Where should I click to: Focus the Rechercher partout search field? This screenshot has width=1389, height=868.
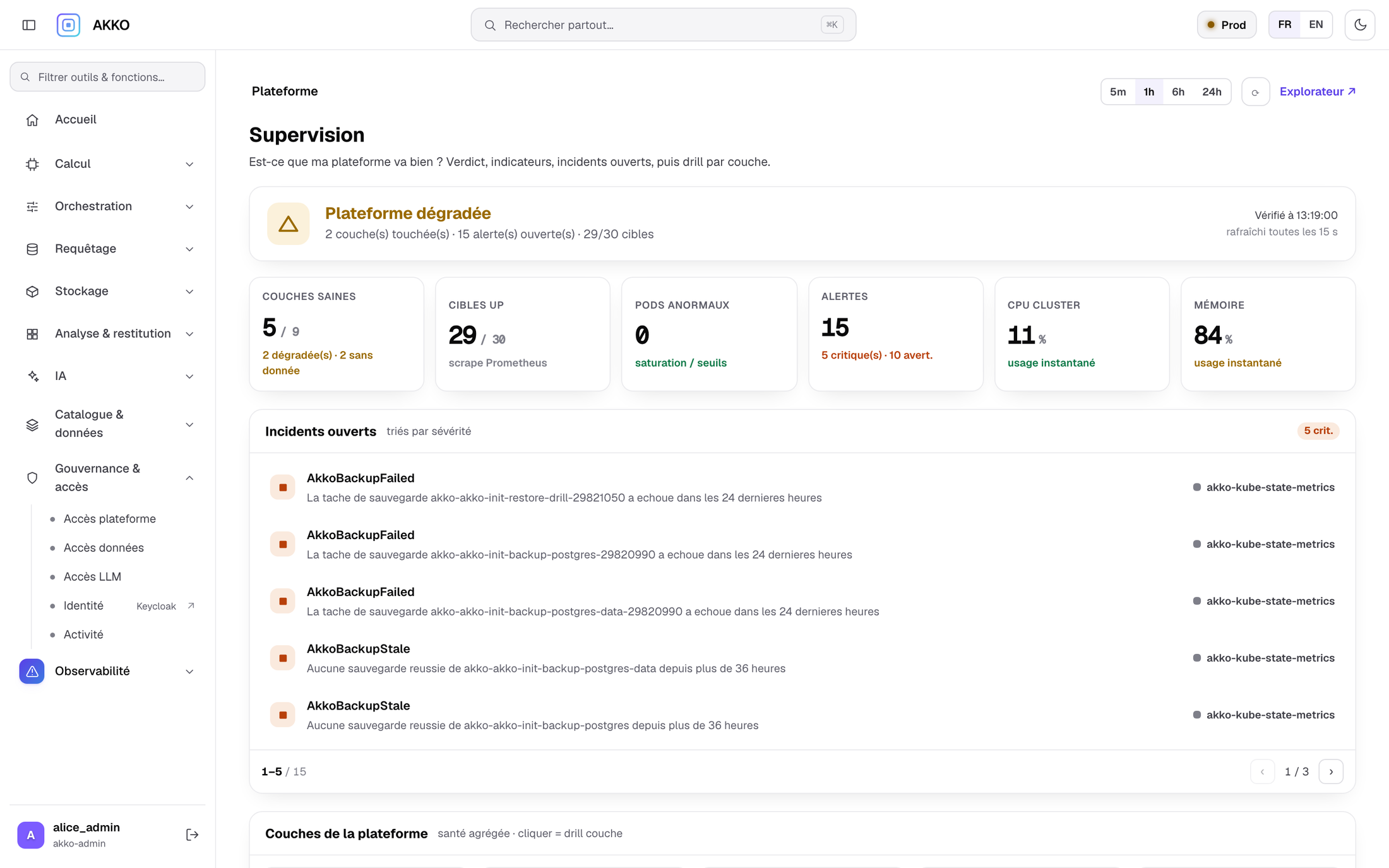(663, 25)
